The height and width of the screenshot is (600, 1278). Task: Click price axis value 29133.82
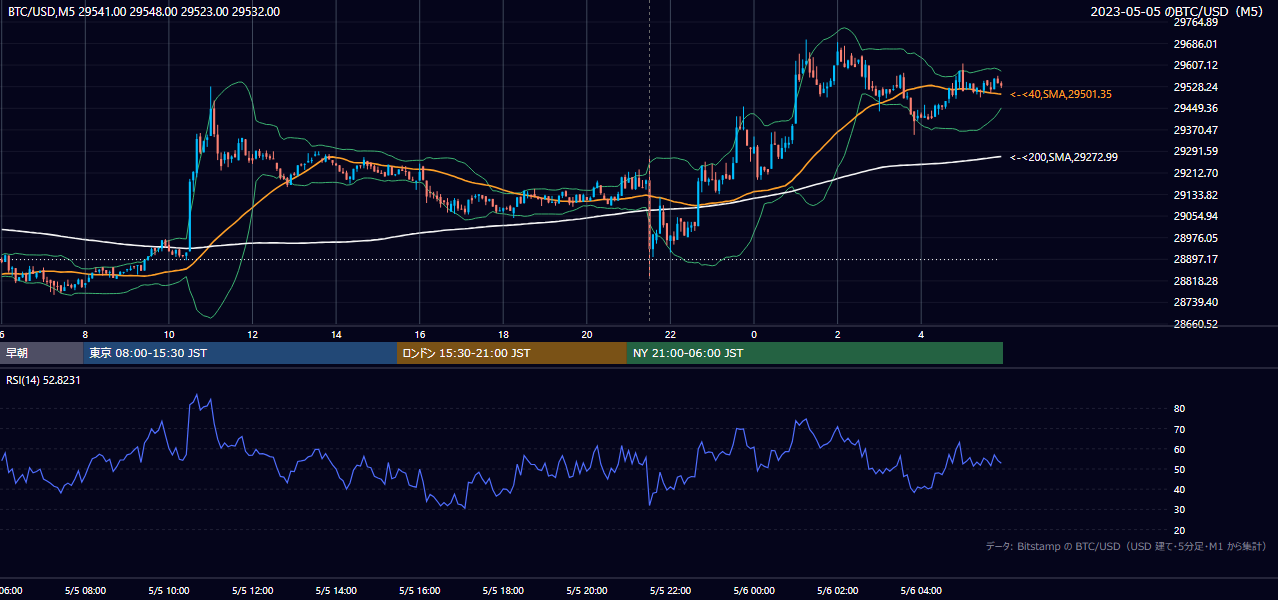[x=1195, y=194]
